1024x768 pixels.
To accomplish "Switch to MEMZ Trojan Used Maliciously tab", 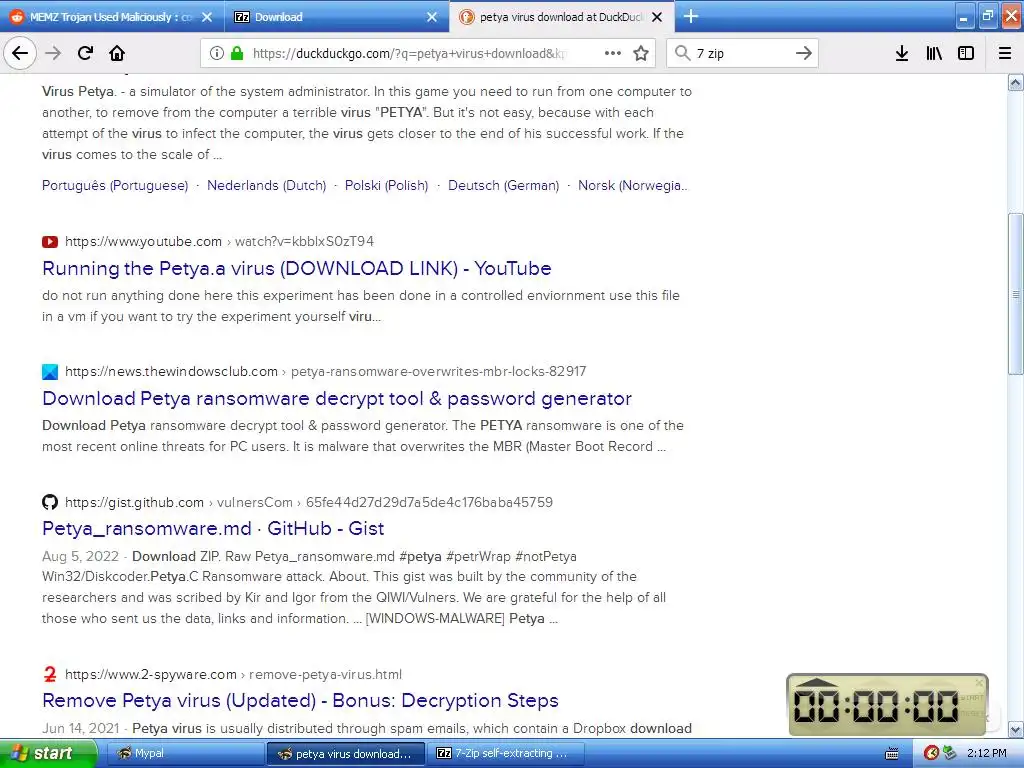I will click(x=111, y=17).
